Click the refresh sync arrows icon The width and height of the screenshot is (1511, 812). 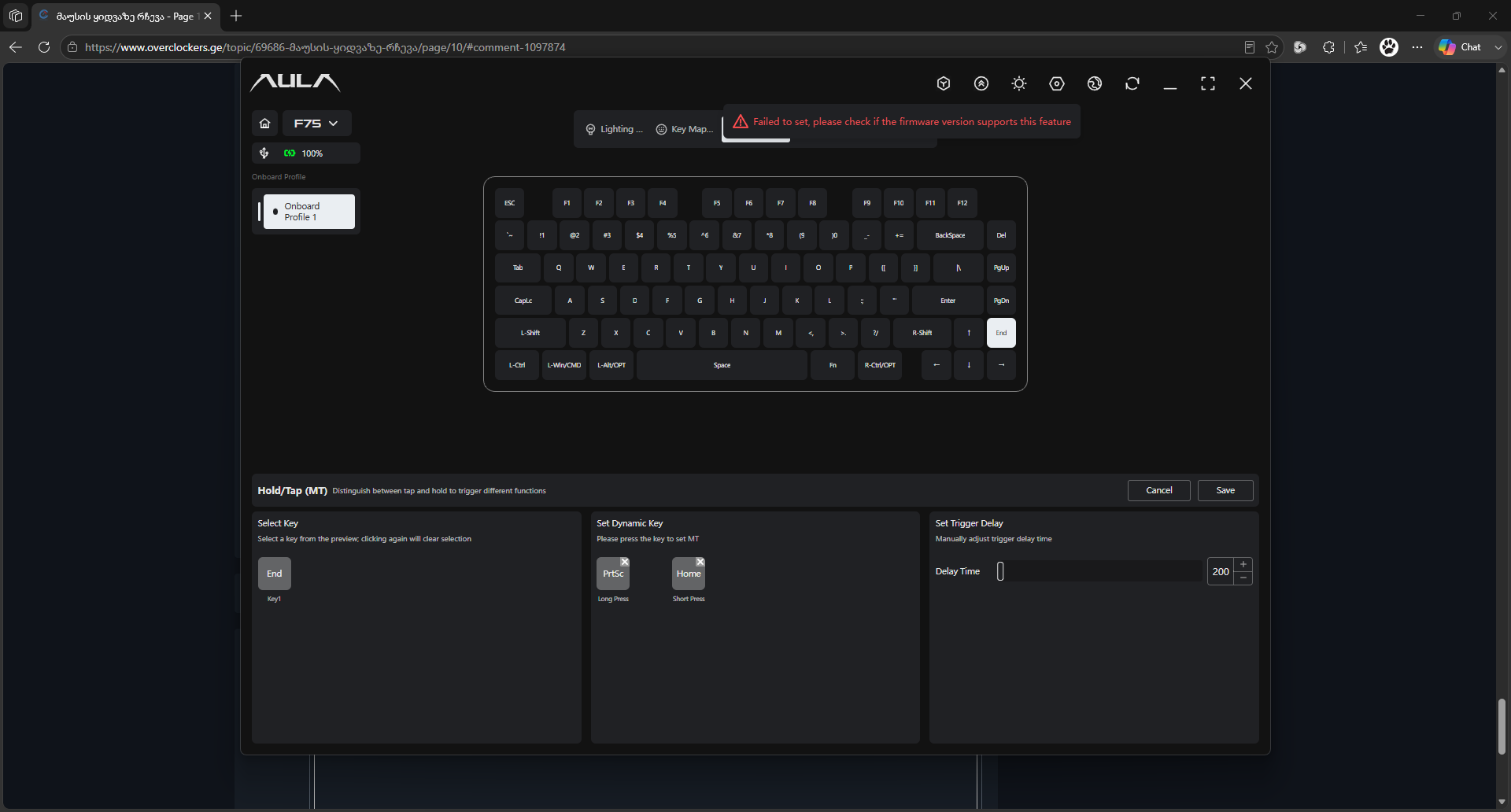(x=1132, y=83)
